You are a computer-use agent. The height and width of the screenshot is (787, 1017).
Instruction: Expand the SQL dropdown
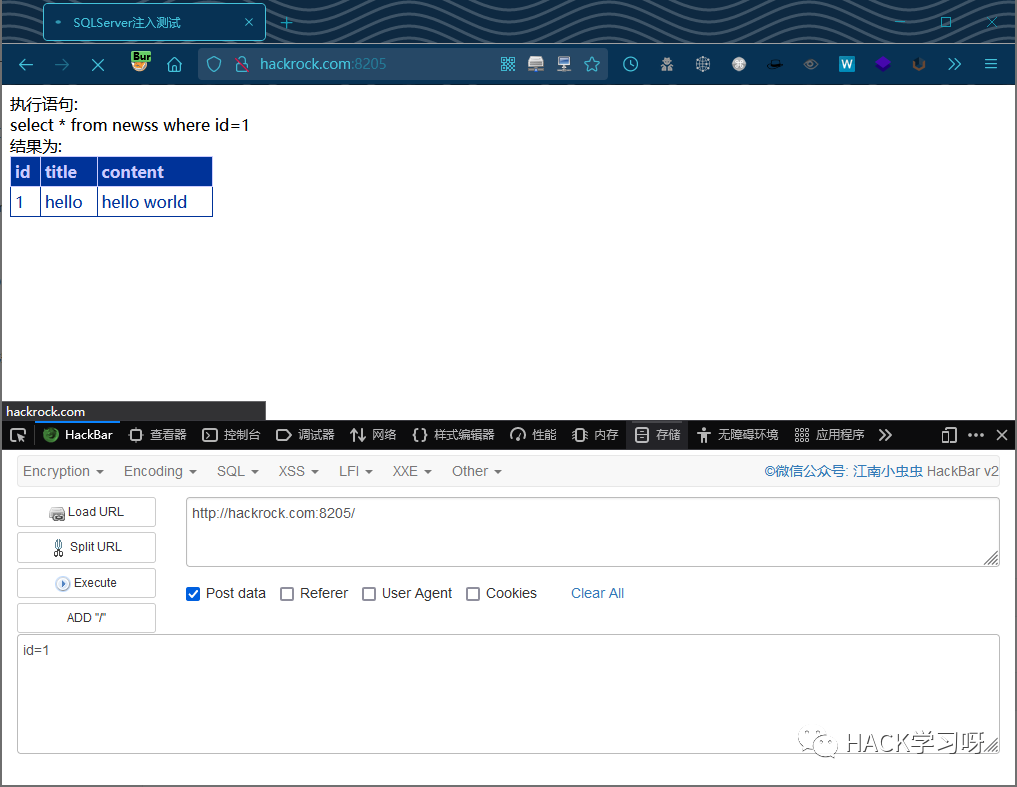(237, 472)
